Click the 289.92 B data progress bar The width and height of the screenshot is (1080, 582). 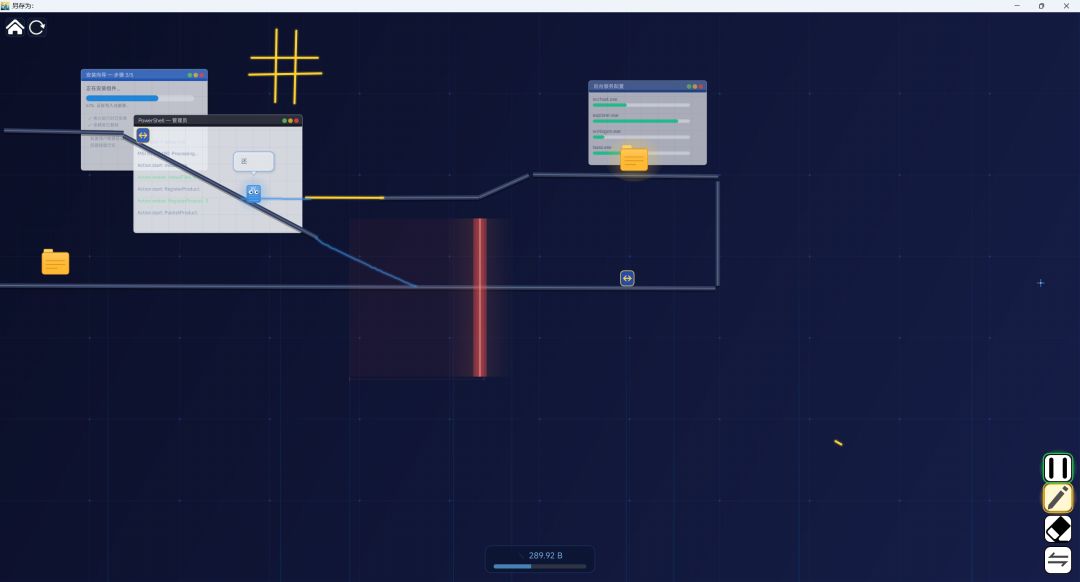pyautogui.click(x=540, y=566)
